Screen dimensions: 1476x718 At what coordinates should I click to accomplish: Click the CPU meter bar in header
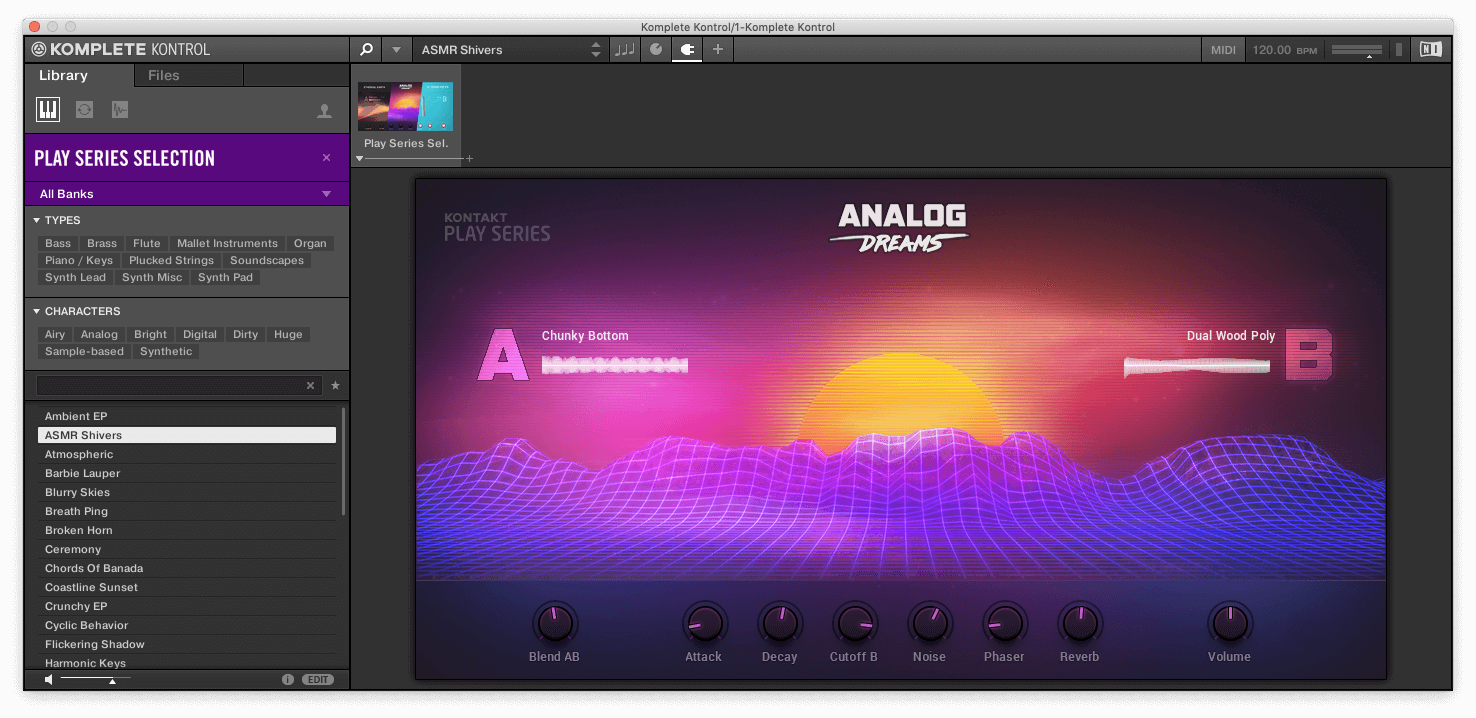click(1398, 50)
